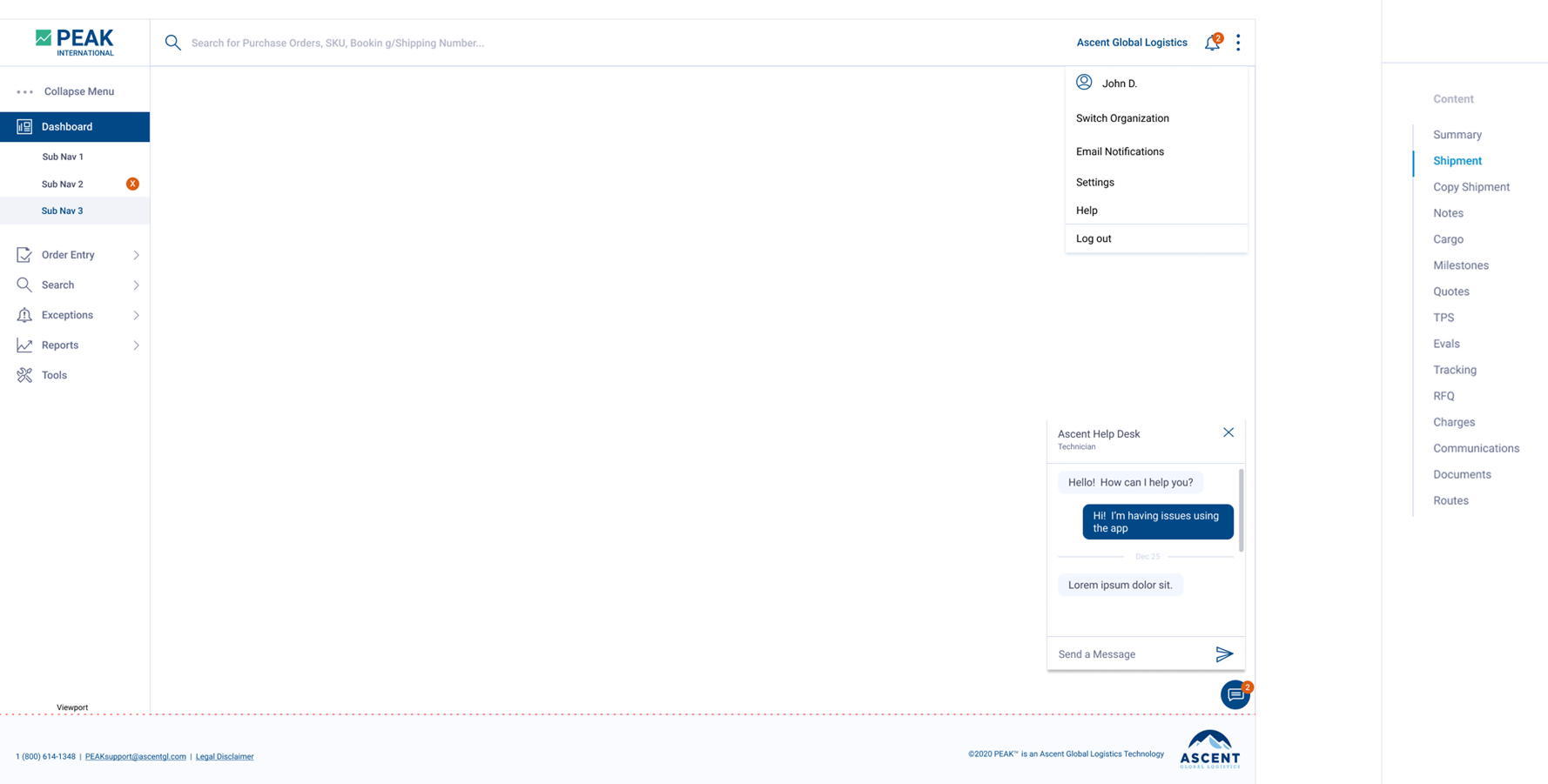Click the Send a Message input field
Screen dimensions: 1548x784
(x=1127, y=654)
